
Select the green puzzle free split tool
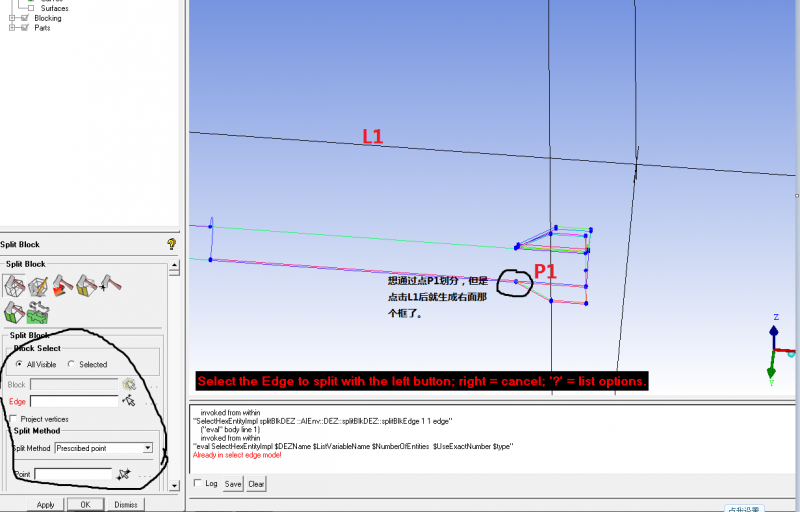[38, 312]
